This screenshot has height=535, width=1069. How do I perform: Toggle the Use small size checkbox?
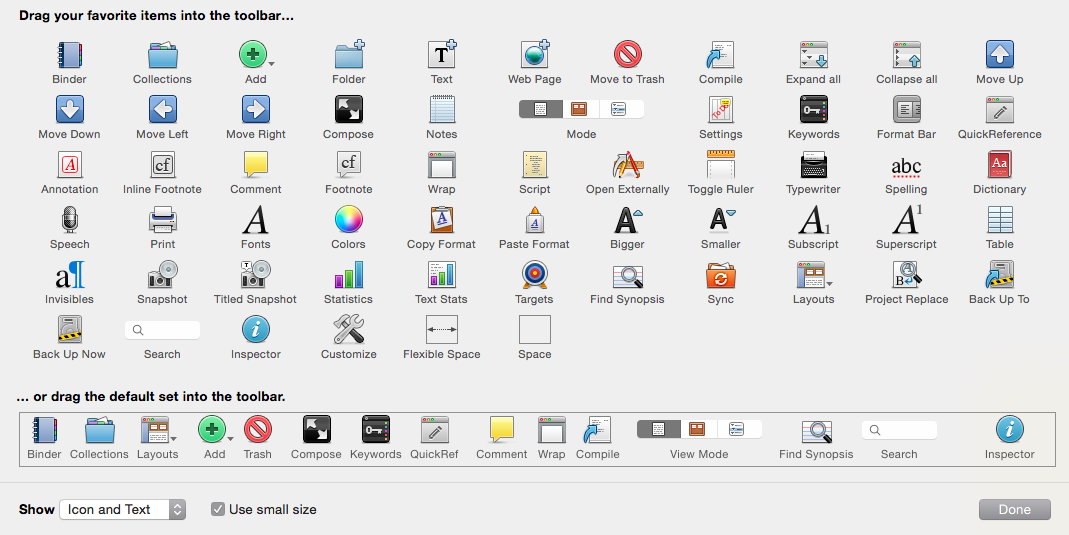(217, 509)
